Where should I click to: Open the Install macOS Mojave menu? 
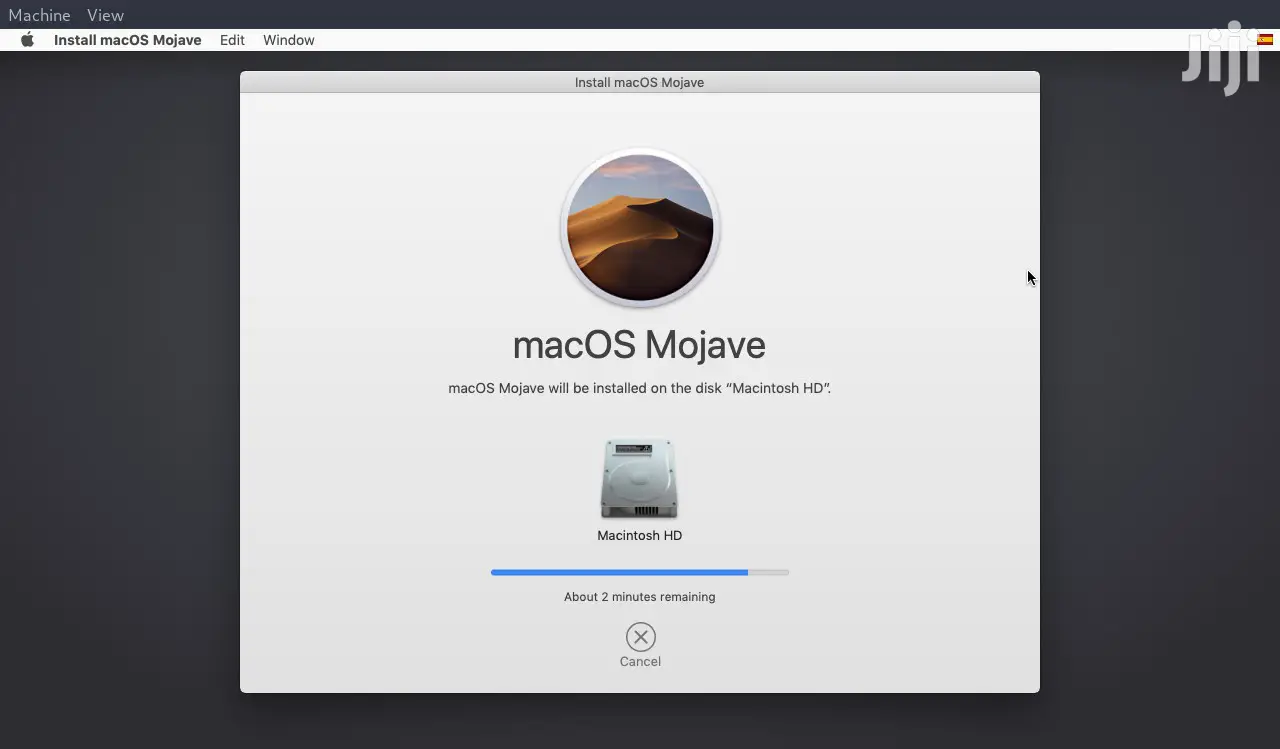tap(128, 40)
